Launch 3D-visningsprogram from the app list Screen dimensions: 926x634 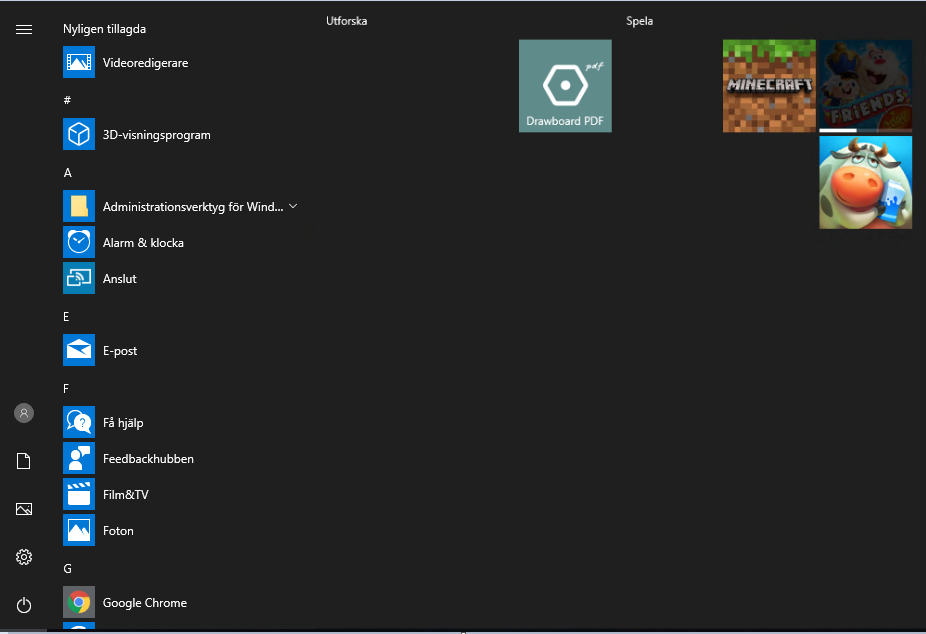pos(79,135)
